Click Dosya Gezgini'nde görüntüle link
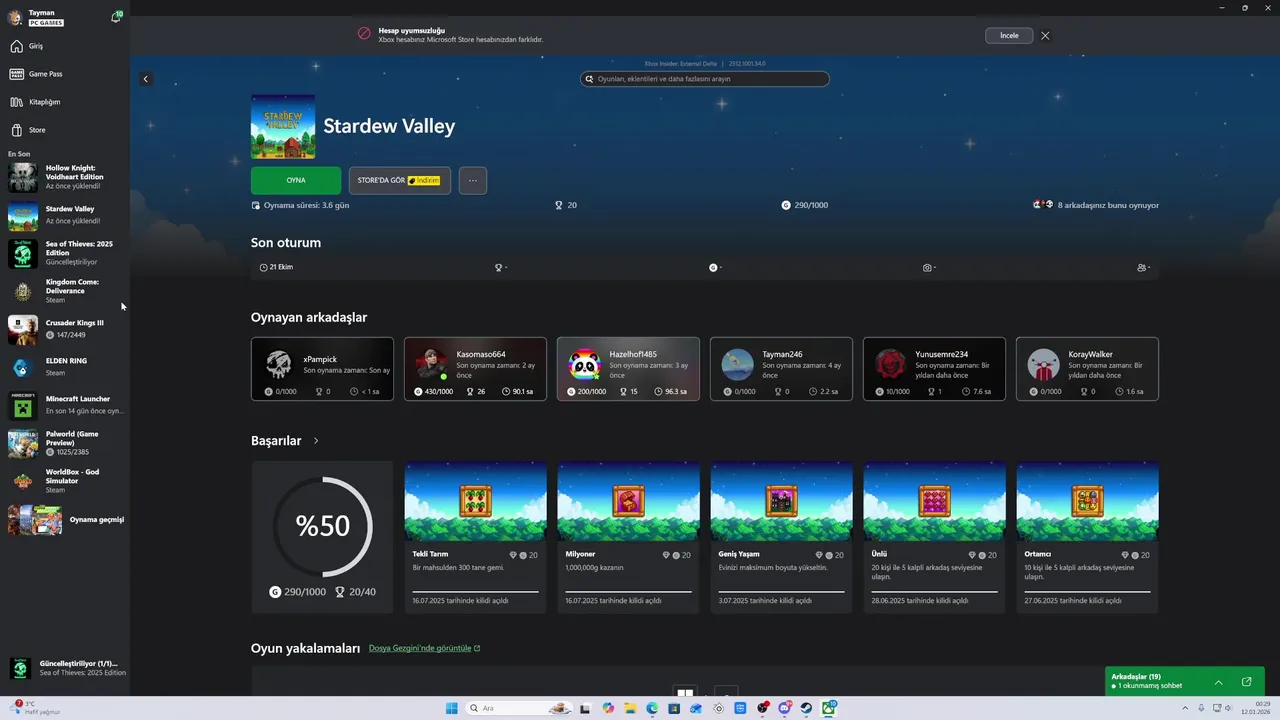1280x720 pixels. pos(424,648)
